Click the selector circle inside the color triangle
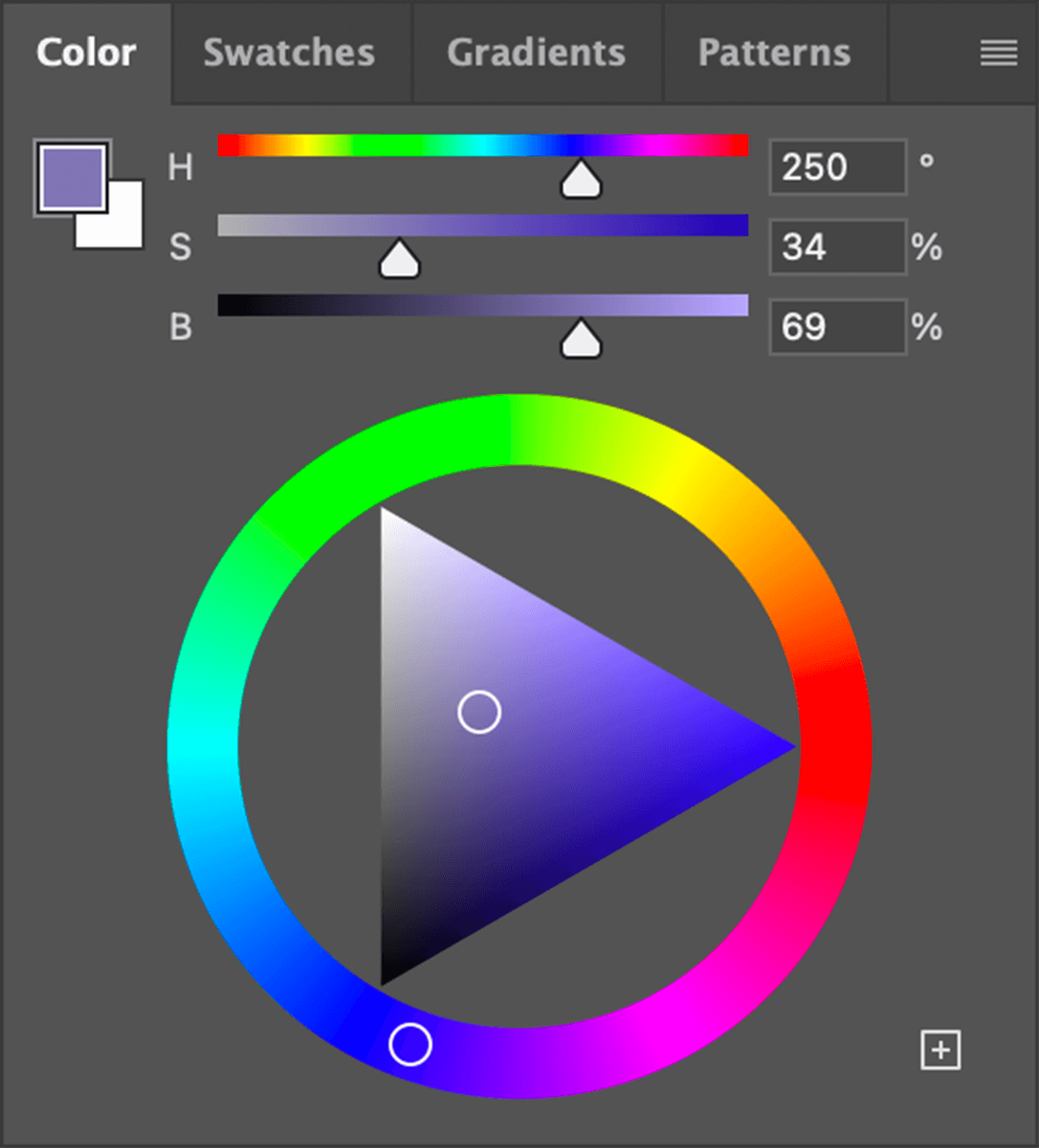 pos(479,713)
